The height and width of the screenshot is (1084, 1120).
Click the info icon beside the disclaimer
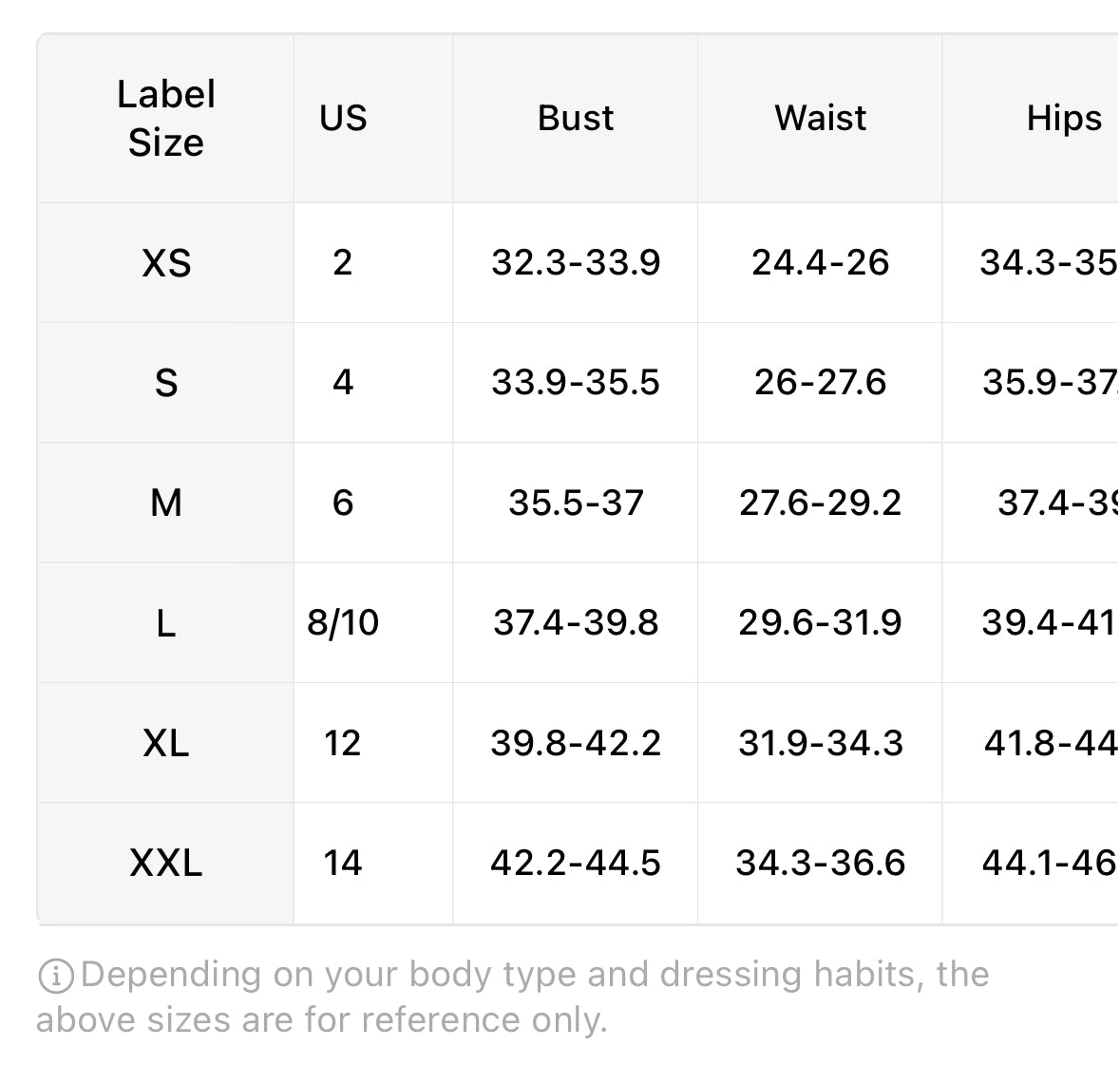(x=56, y=976)
